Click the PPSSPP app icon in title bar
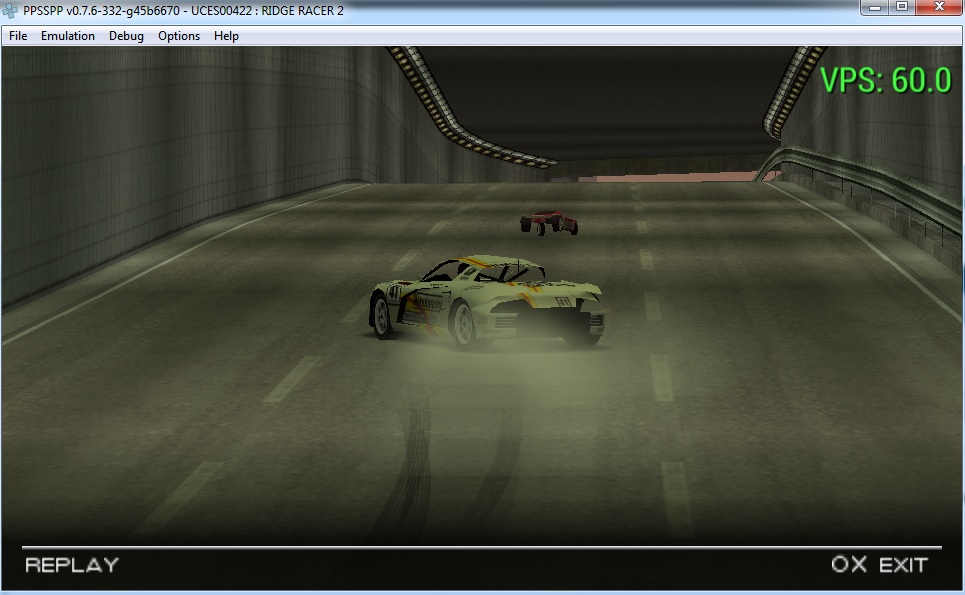965x595 pixels. pos(12,9)
